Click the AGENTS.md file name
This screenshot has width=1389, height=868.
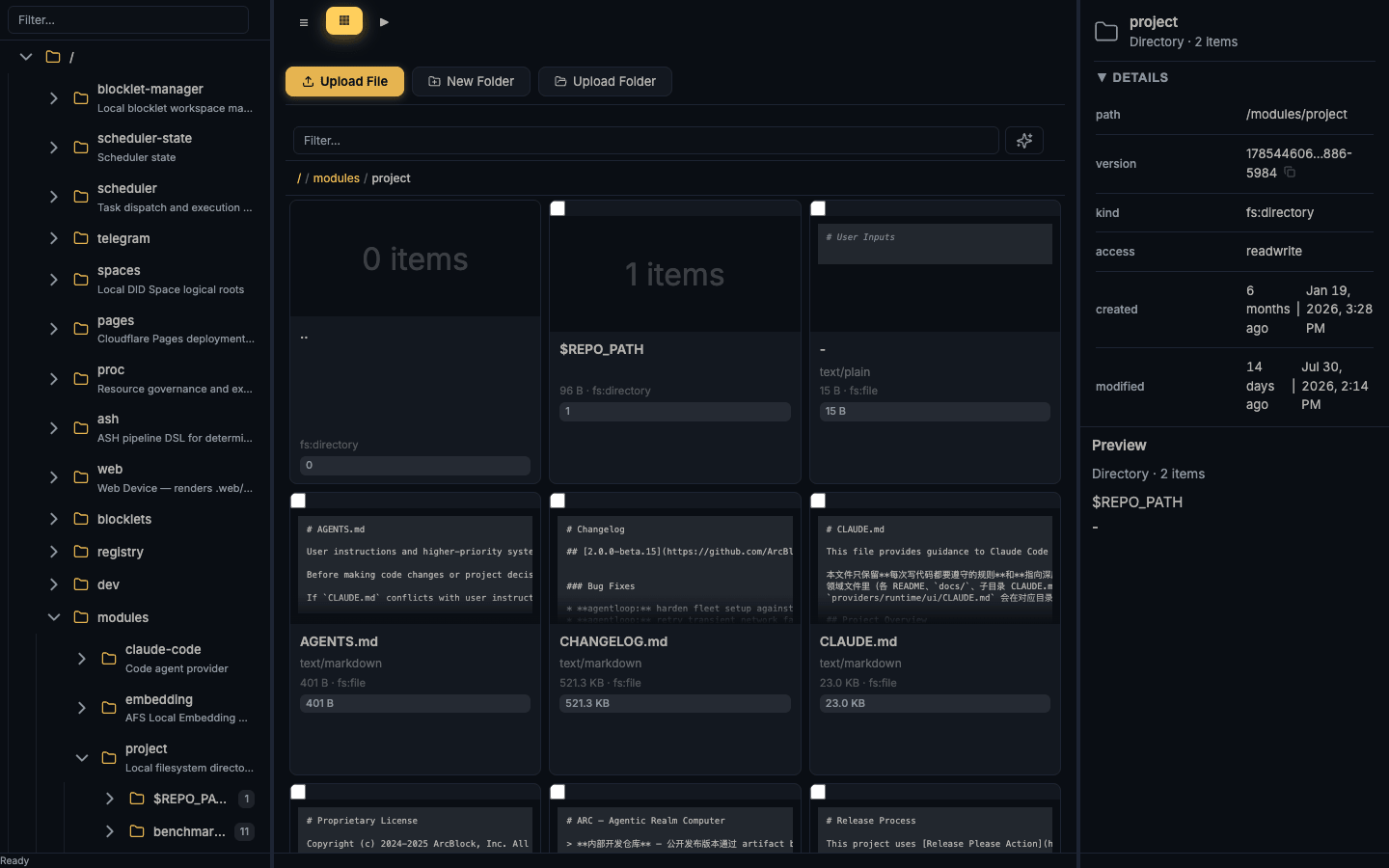pyautogui.click(x=339, y=641)
